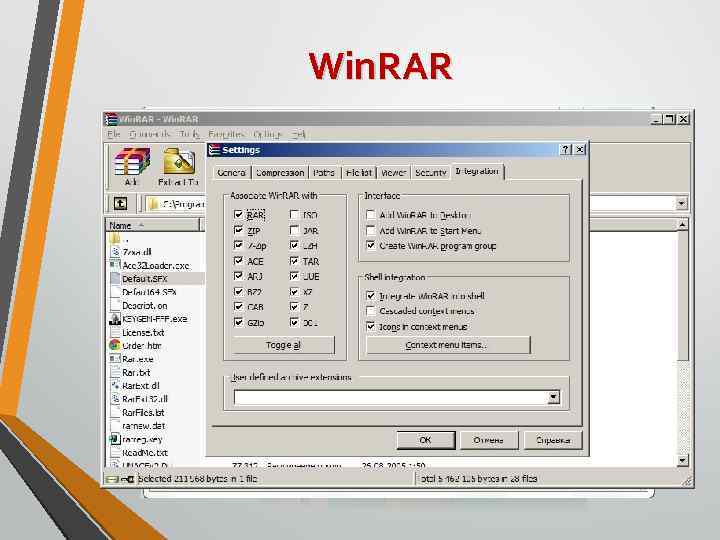Close the Settings dialog
The image size is (720, 540).
coord(579,149)
